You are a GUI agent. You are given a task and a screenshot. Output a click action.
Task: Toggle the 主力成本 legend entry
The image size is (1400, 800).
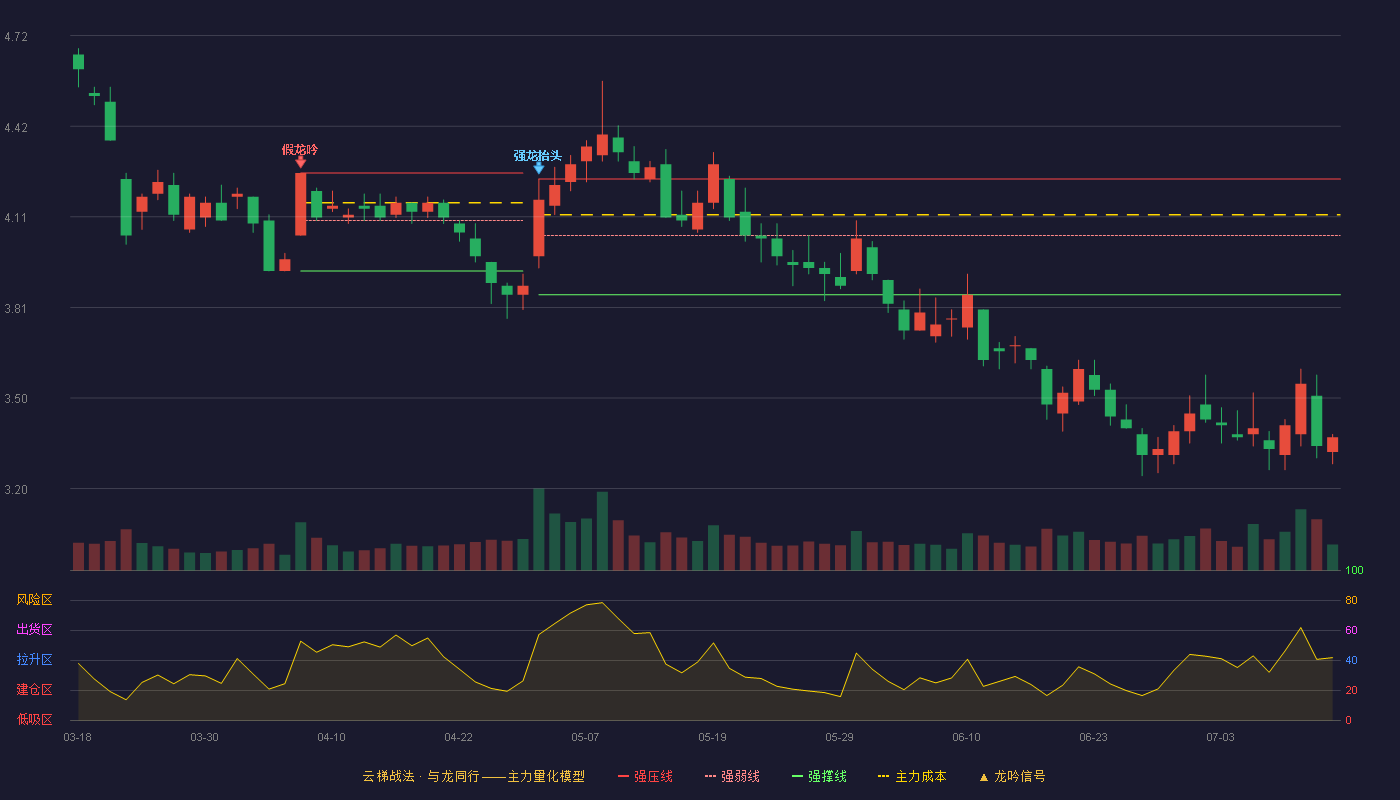click(x=912, y=776)
